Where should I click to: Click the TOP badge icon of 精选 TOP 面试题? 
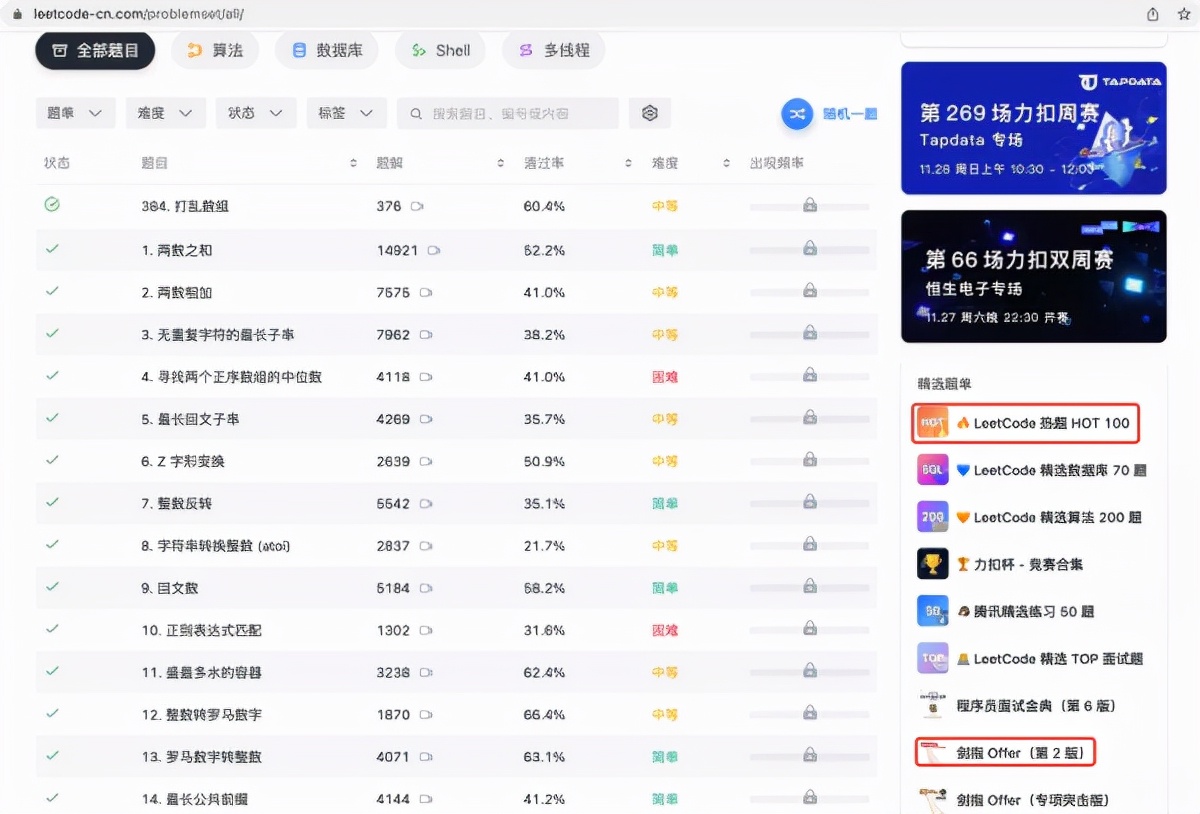(x=932, y=658)
